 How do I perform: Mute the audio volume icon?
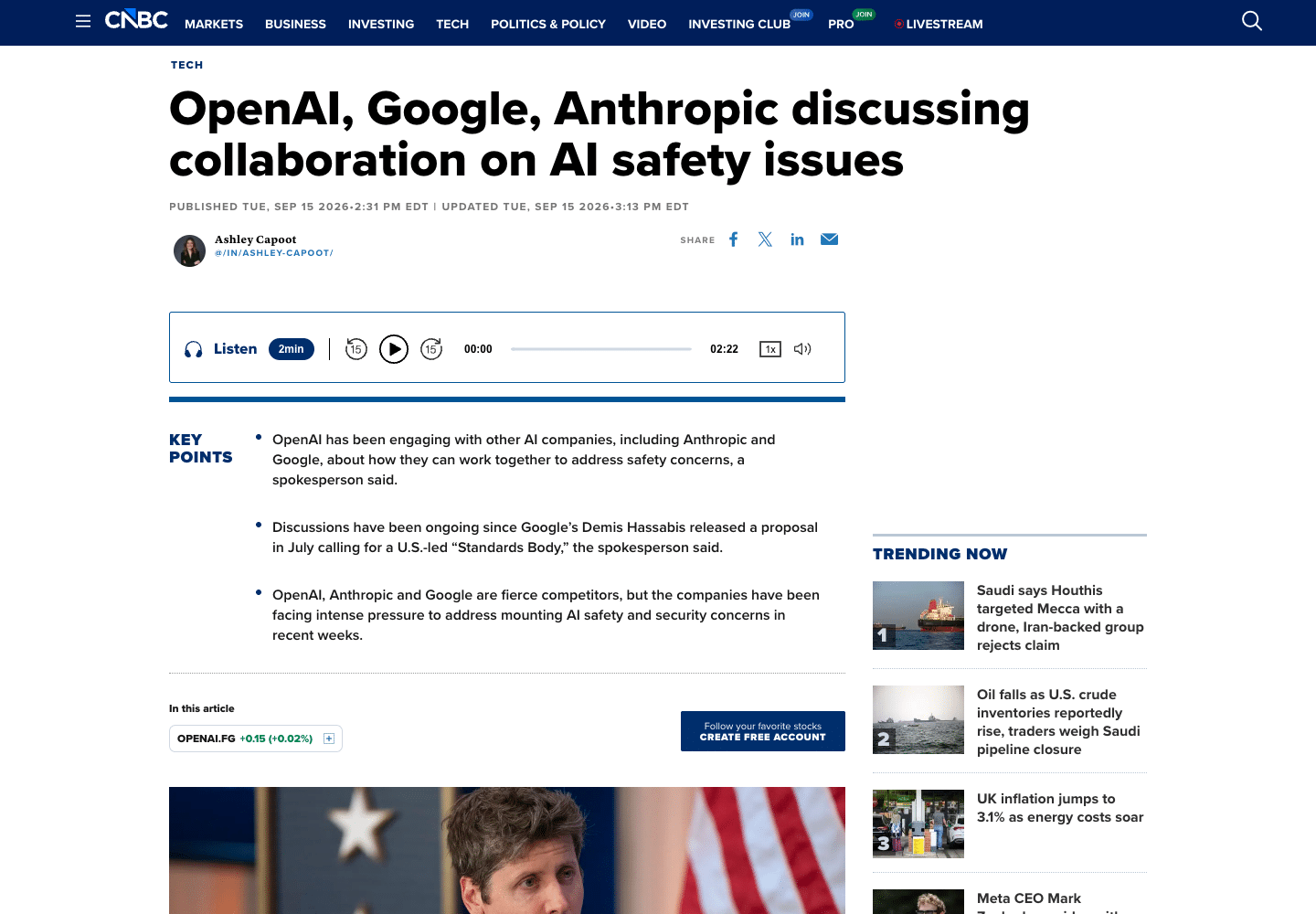pos(802,349)
